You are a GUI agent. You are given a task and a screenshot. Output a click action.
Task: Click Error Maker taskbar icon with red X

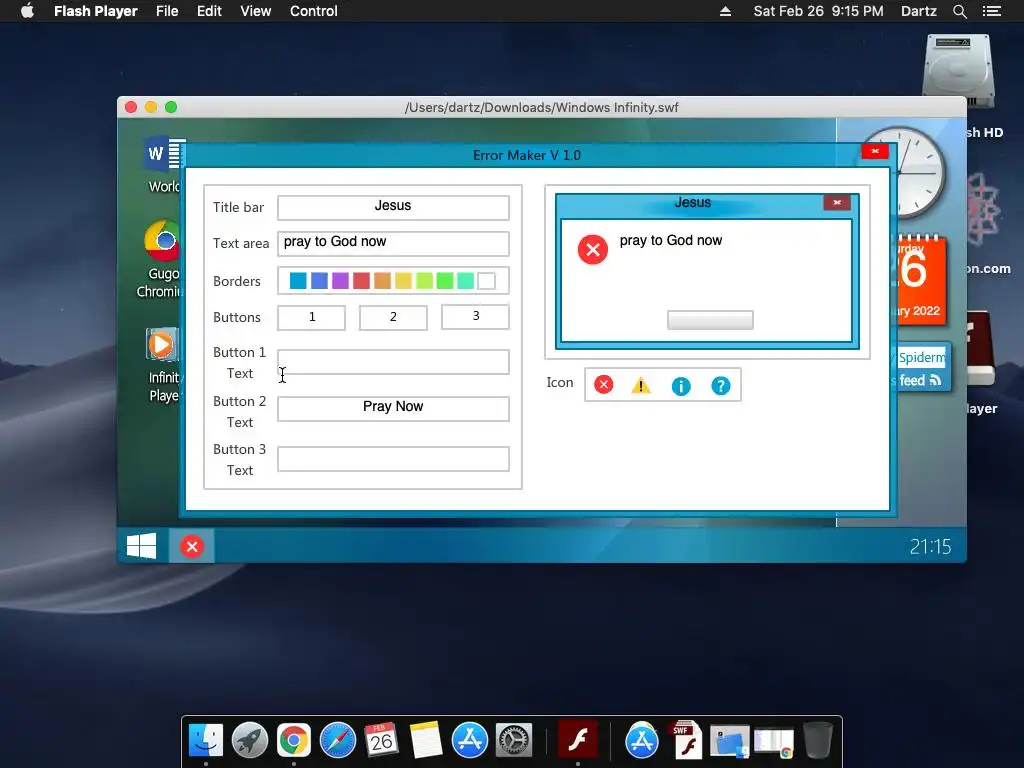point(192,547)
